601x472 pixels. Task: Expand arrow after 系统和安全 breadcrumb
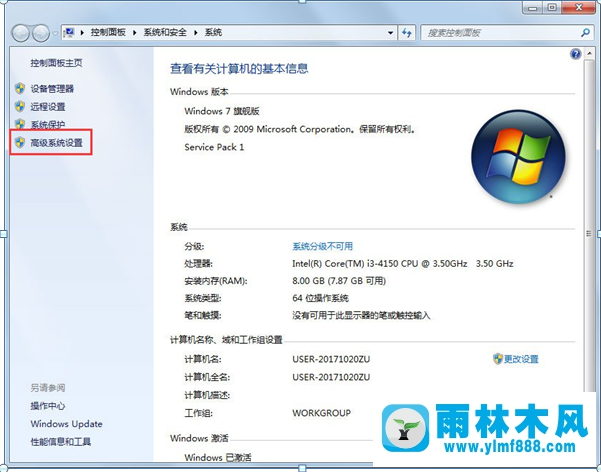(x=195, y=33)
